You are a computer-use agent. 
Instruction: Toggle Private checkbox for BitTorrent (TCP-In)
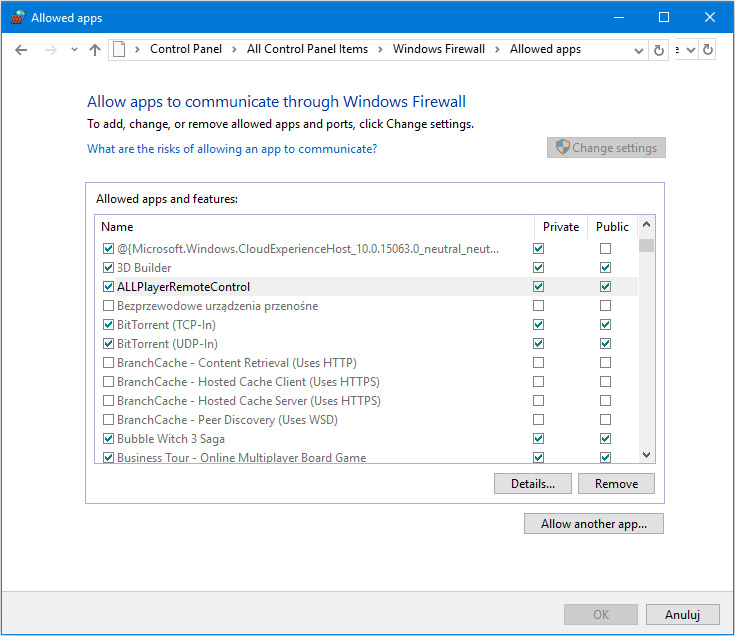click(x=539, y=324)
